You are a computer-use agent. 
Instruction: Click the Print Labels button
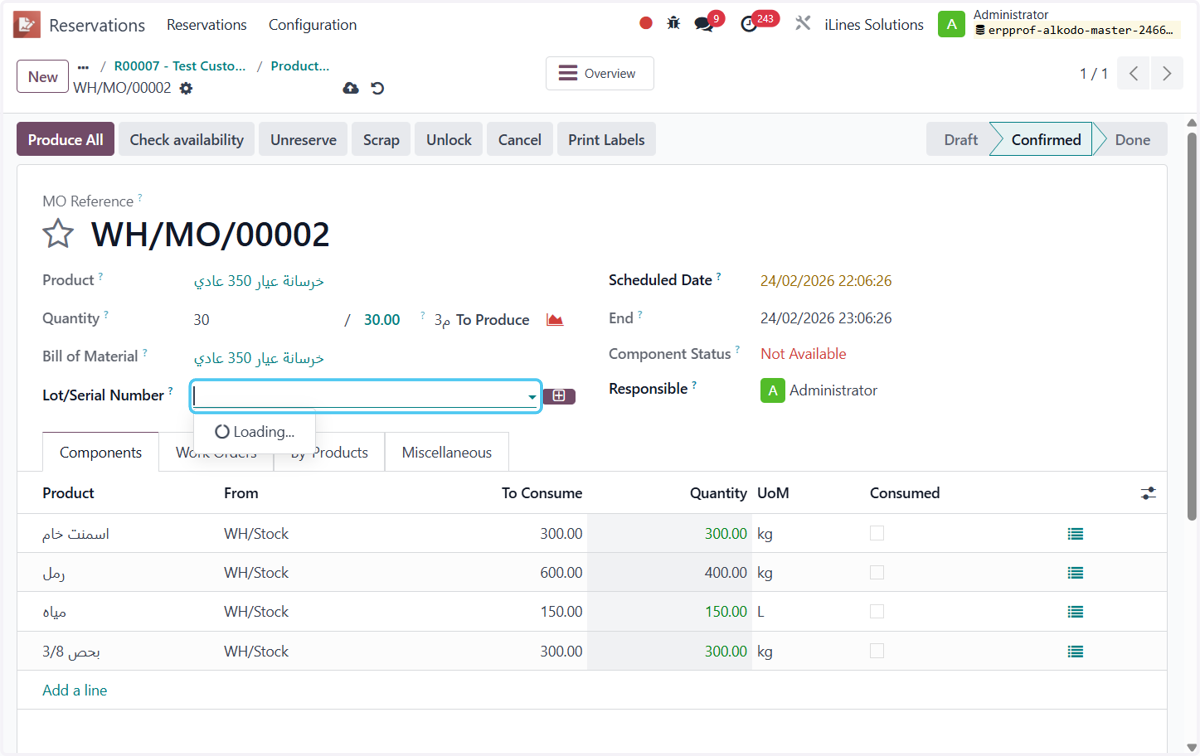pyautogui.click(x=606, y=140)
